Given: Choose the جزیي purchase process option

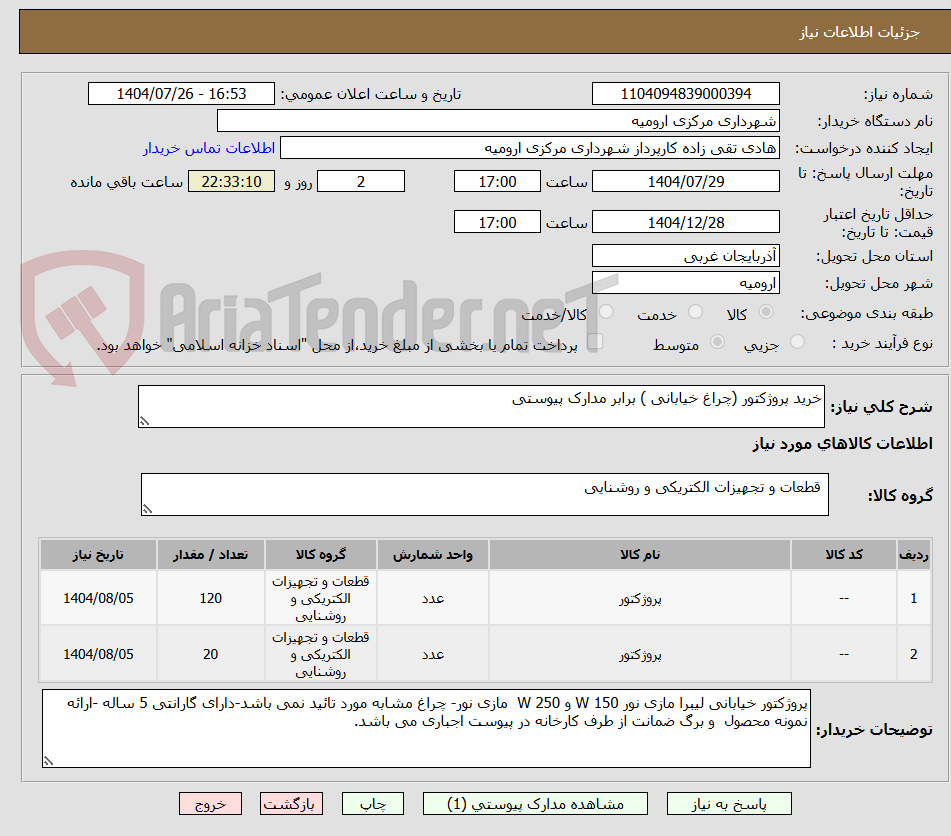Looking at the screenshot, I should coord(797,341).
